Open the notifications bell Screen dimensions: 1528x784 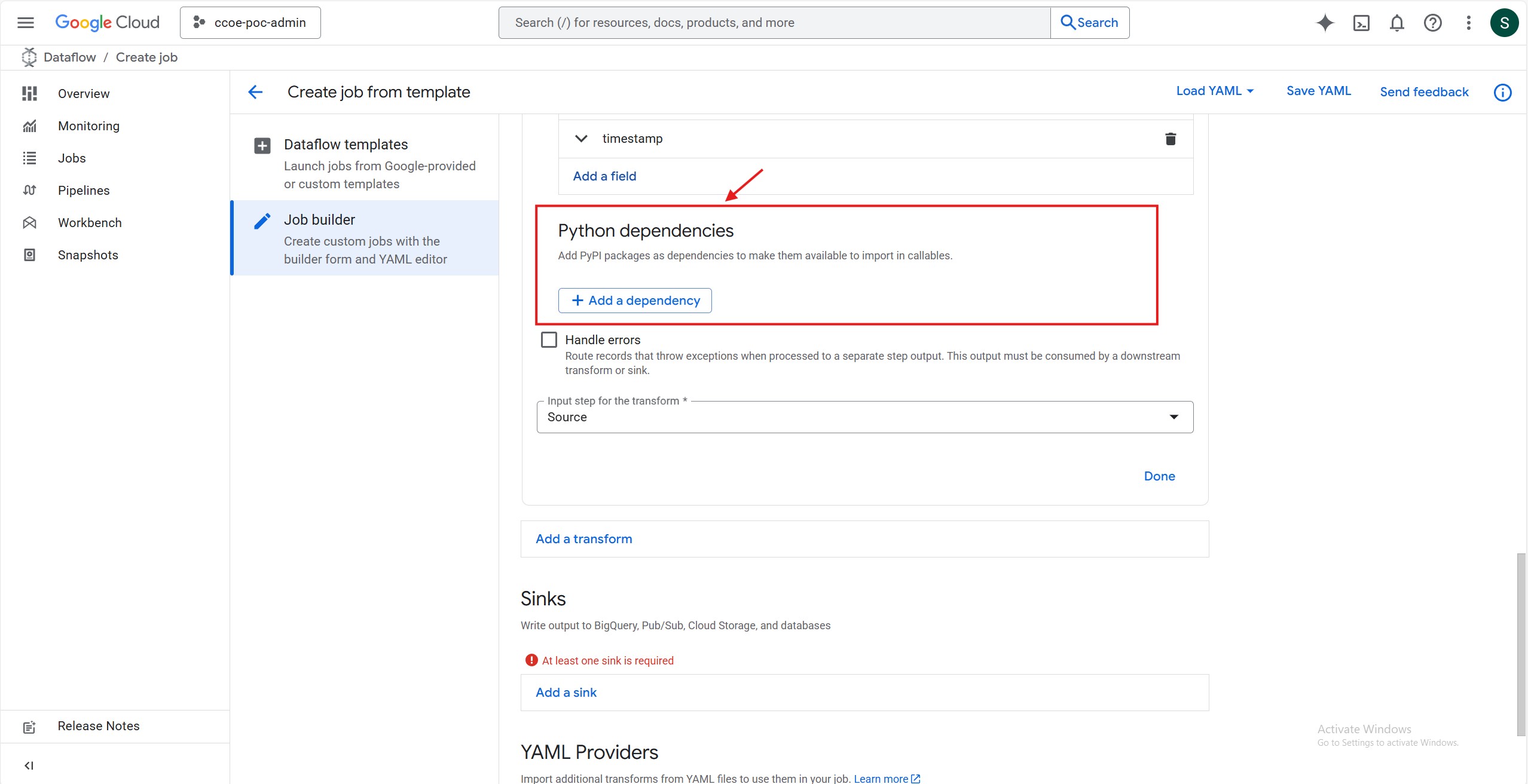click(1396, 23)
